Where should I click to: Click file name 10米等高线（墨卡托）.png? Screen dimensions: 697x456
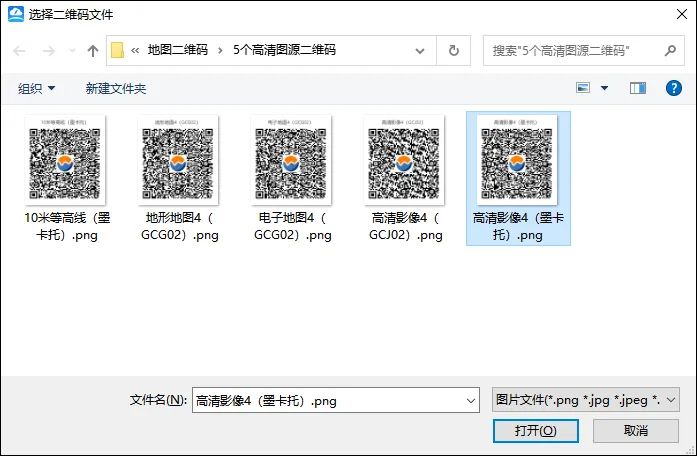[x=67, y=226]
